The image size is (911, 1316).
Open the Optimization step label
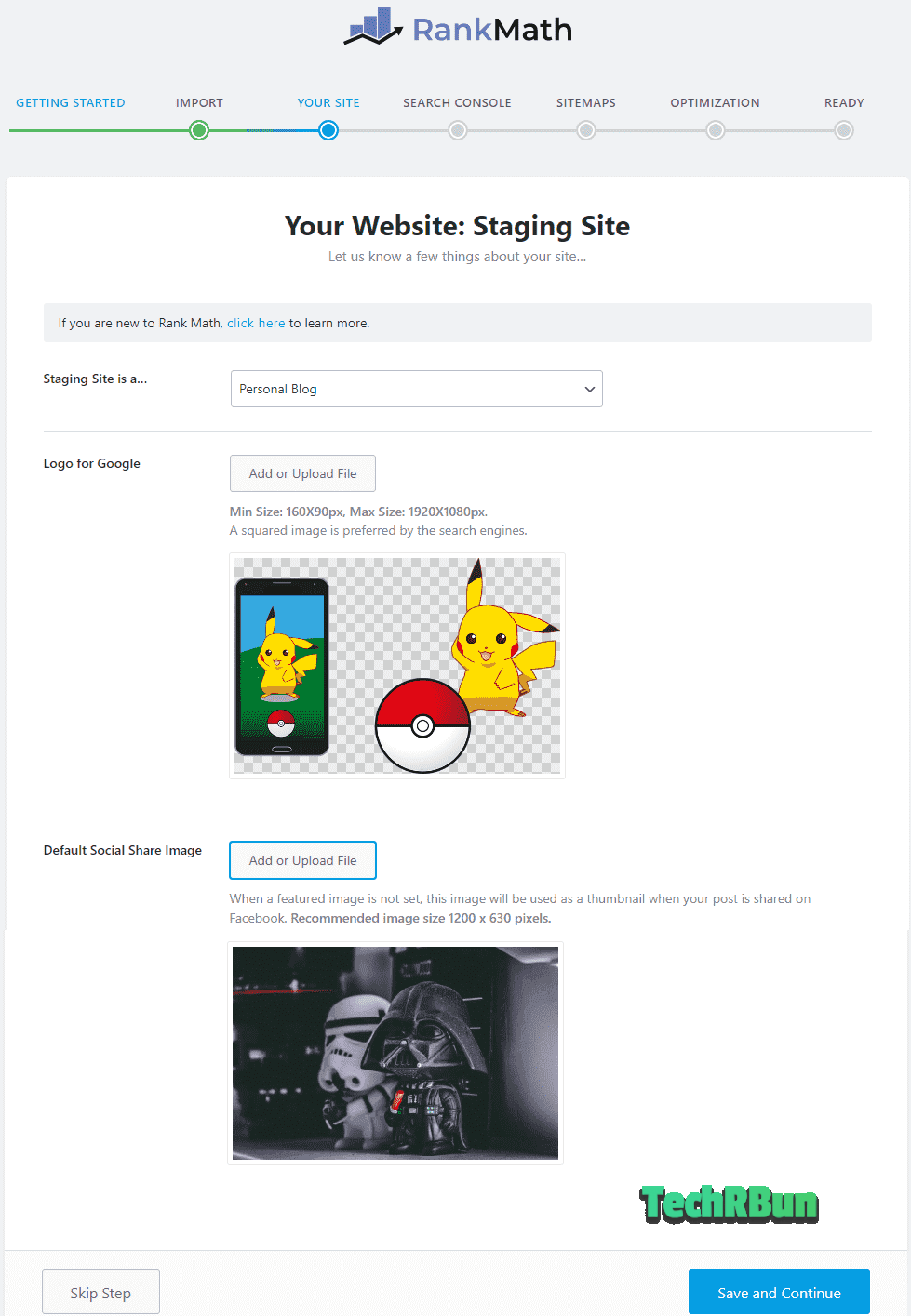coord(715,103)
